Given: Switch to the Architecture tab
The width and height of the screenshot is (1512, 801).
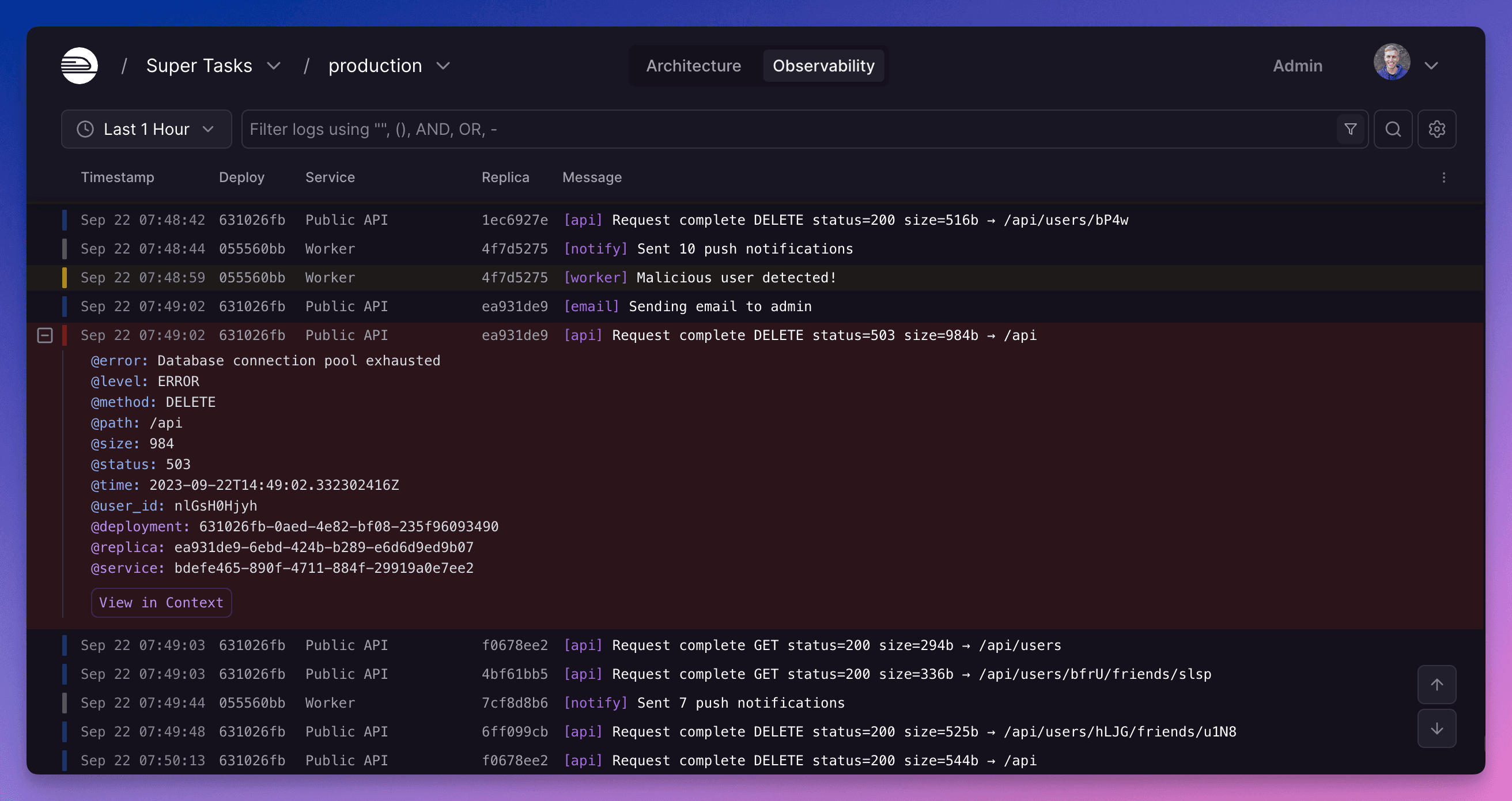Looking at the screenshot, I should point(692,65).
